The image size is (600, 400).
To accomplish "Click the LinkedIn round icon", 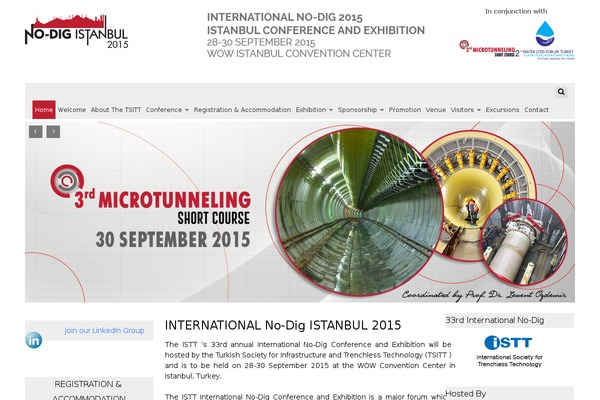I will pyautogui.click(x=34, y=340).
